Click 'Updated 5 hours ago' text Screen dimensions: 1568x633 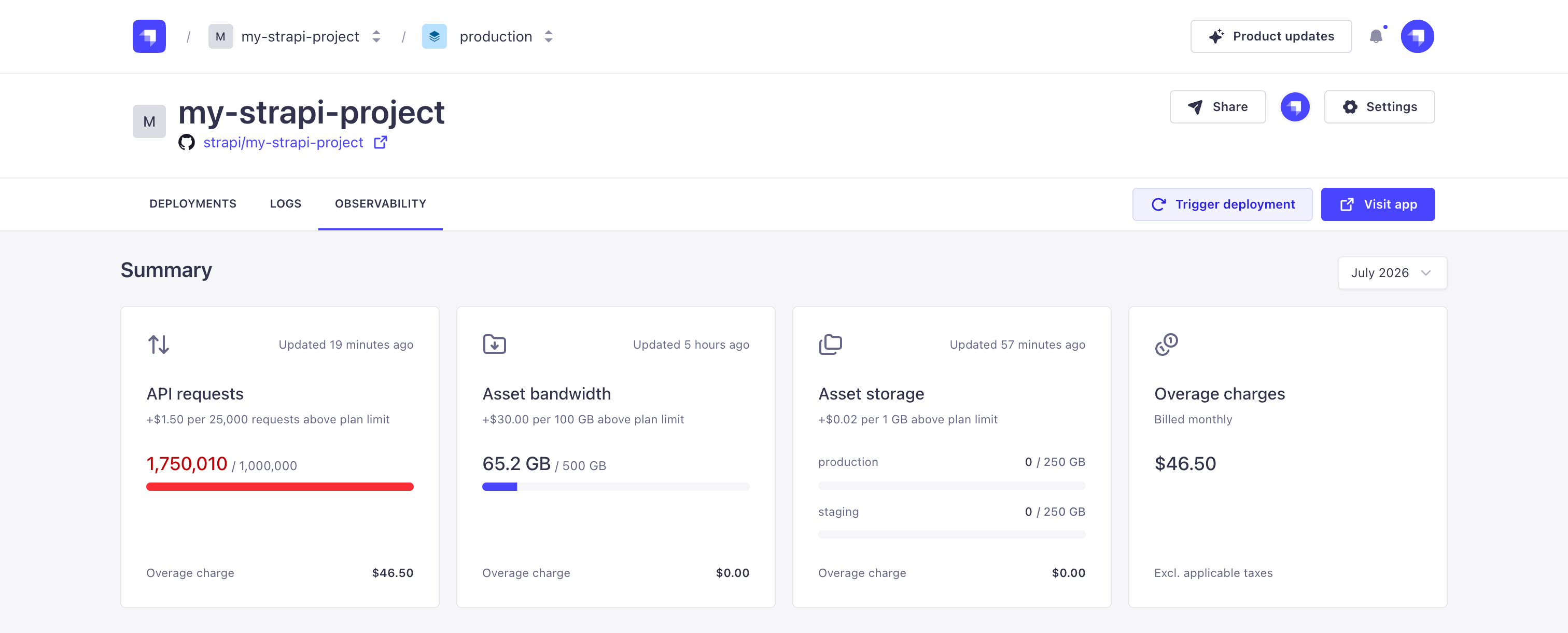click(691, 345)
